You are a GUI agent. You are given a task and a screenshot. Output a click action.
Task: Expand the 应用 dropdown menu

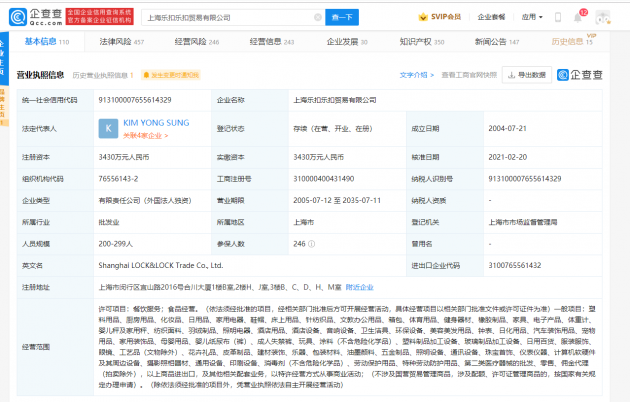click(532, 17)
